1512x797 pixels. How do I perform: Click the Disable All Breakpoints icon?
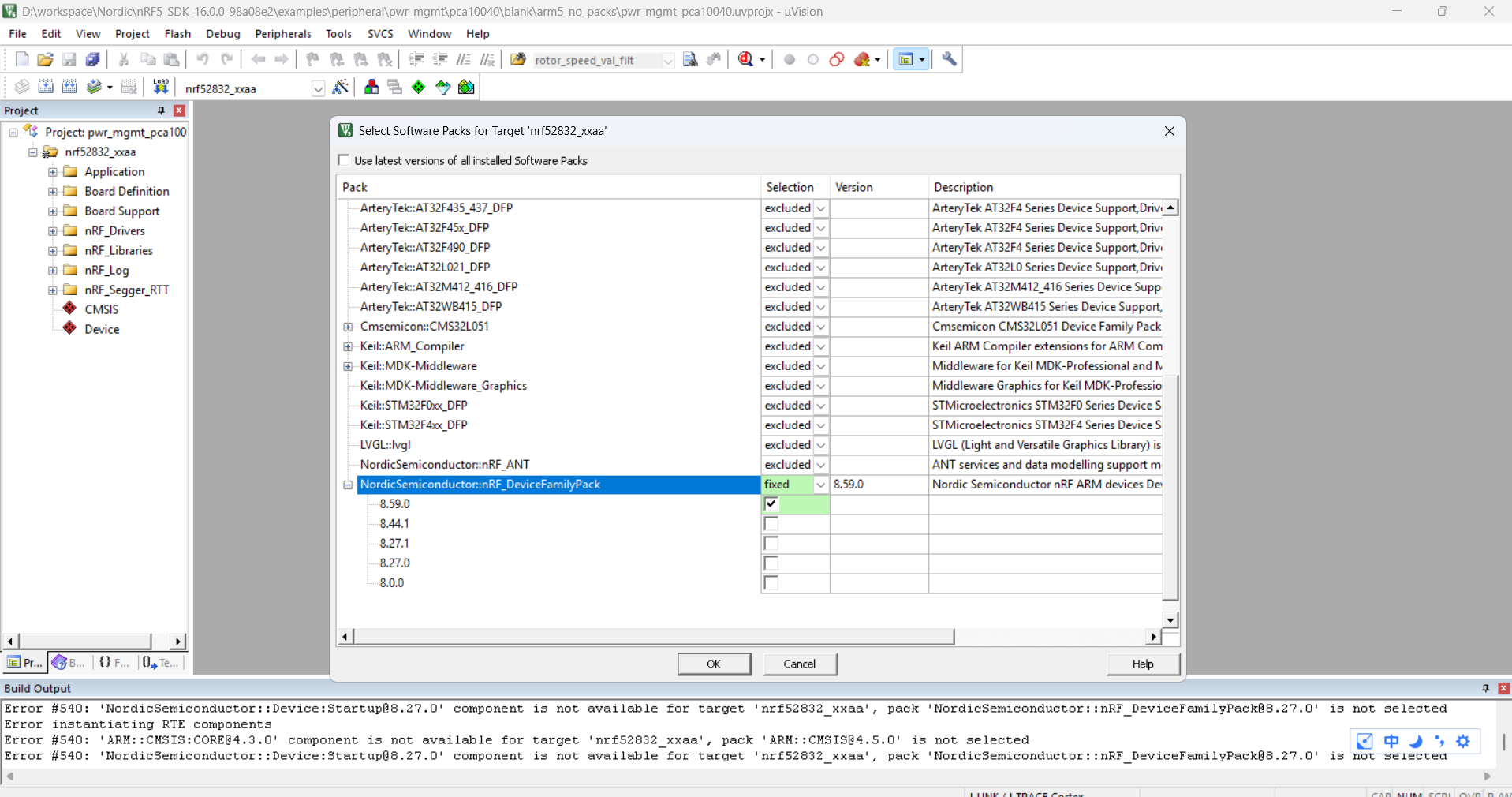[x=837, y=59]
